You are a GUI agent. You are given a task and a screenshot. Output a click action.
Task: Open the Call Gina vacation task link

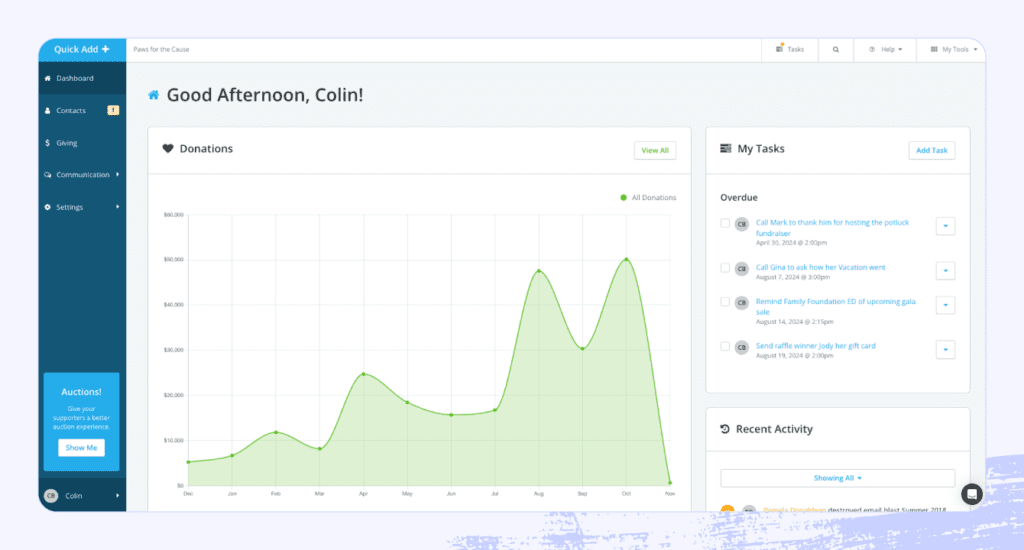coord(820,267)
